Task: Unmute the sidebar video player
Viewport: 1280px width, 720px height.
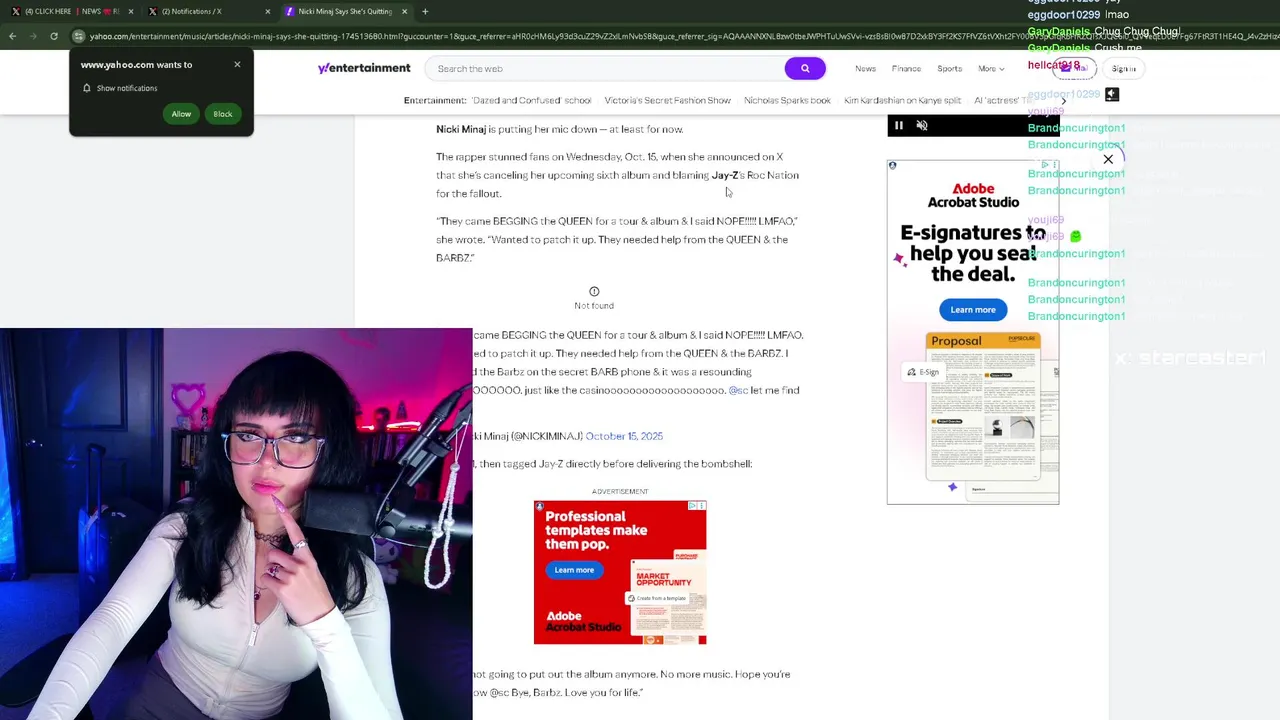Action: pyautogui.click(x=922, y=126)
